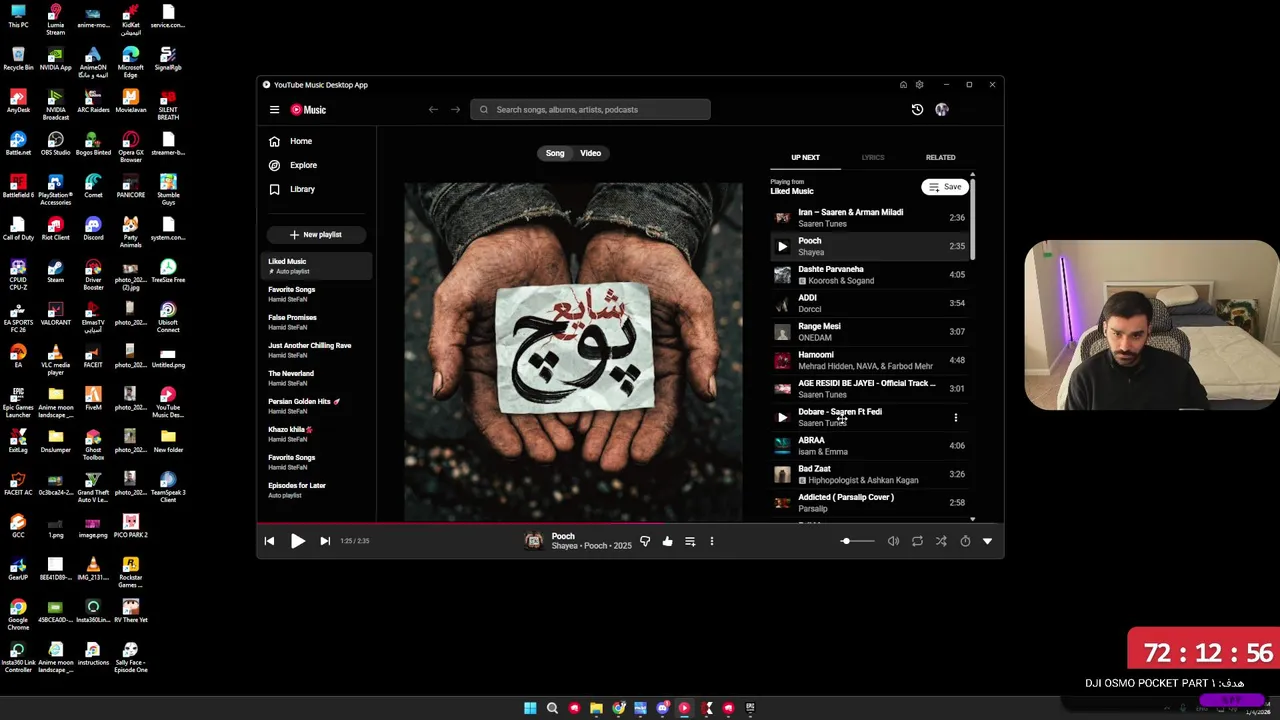Select Dashte Parvaneha in the queue

click(x=868, y=275)
